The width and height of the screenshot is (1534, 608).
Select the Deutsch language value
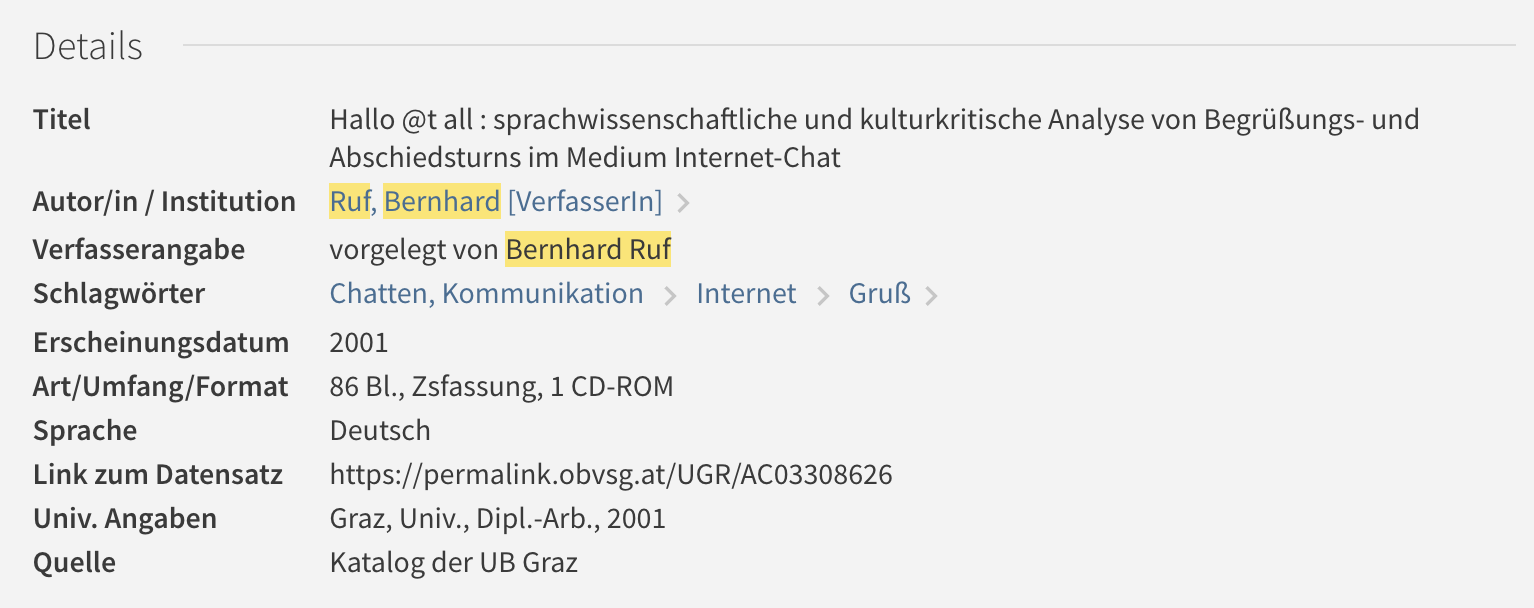pyautogui.click(x=380, y=431)
